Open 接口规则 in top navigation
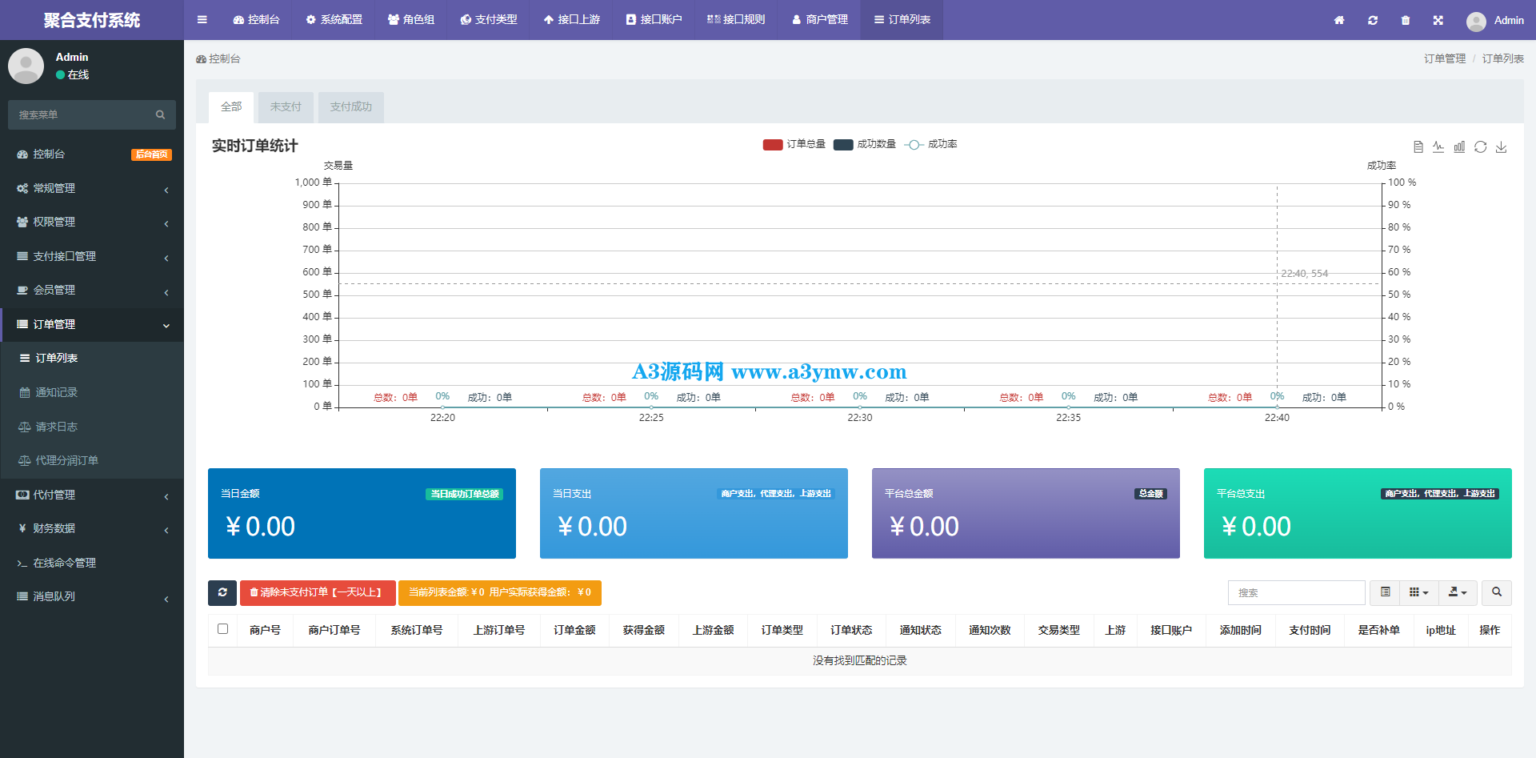The height and width of the screenshot is (758, 1536). coord(736,20)
